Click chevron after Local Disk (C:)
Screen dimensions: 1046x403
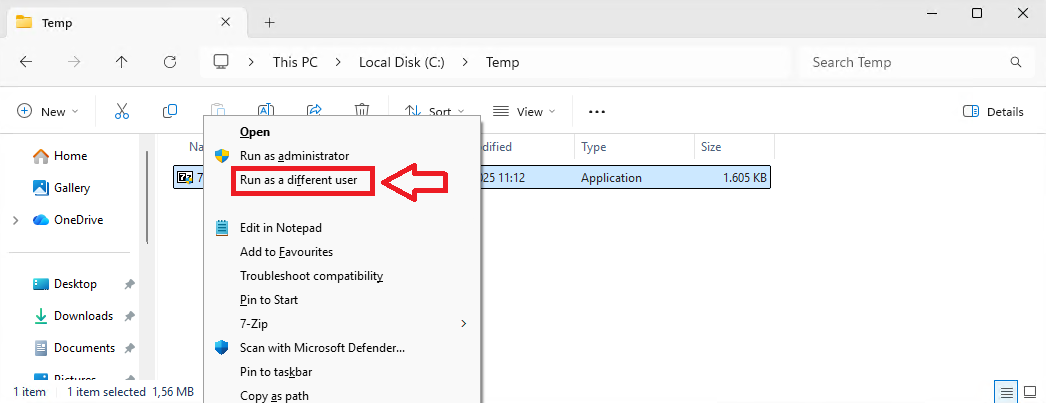465,62
